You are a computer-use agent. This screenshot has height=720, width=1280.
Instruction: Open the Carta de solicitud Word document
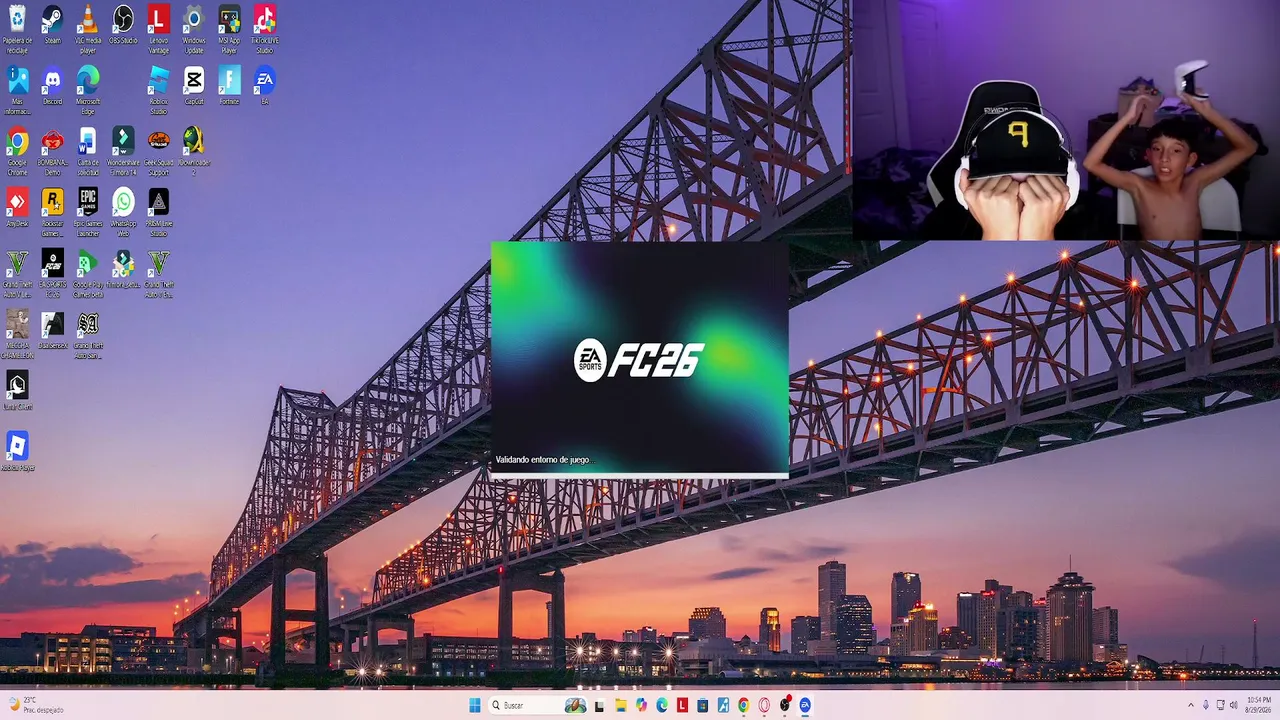(x=88, y=152)
